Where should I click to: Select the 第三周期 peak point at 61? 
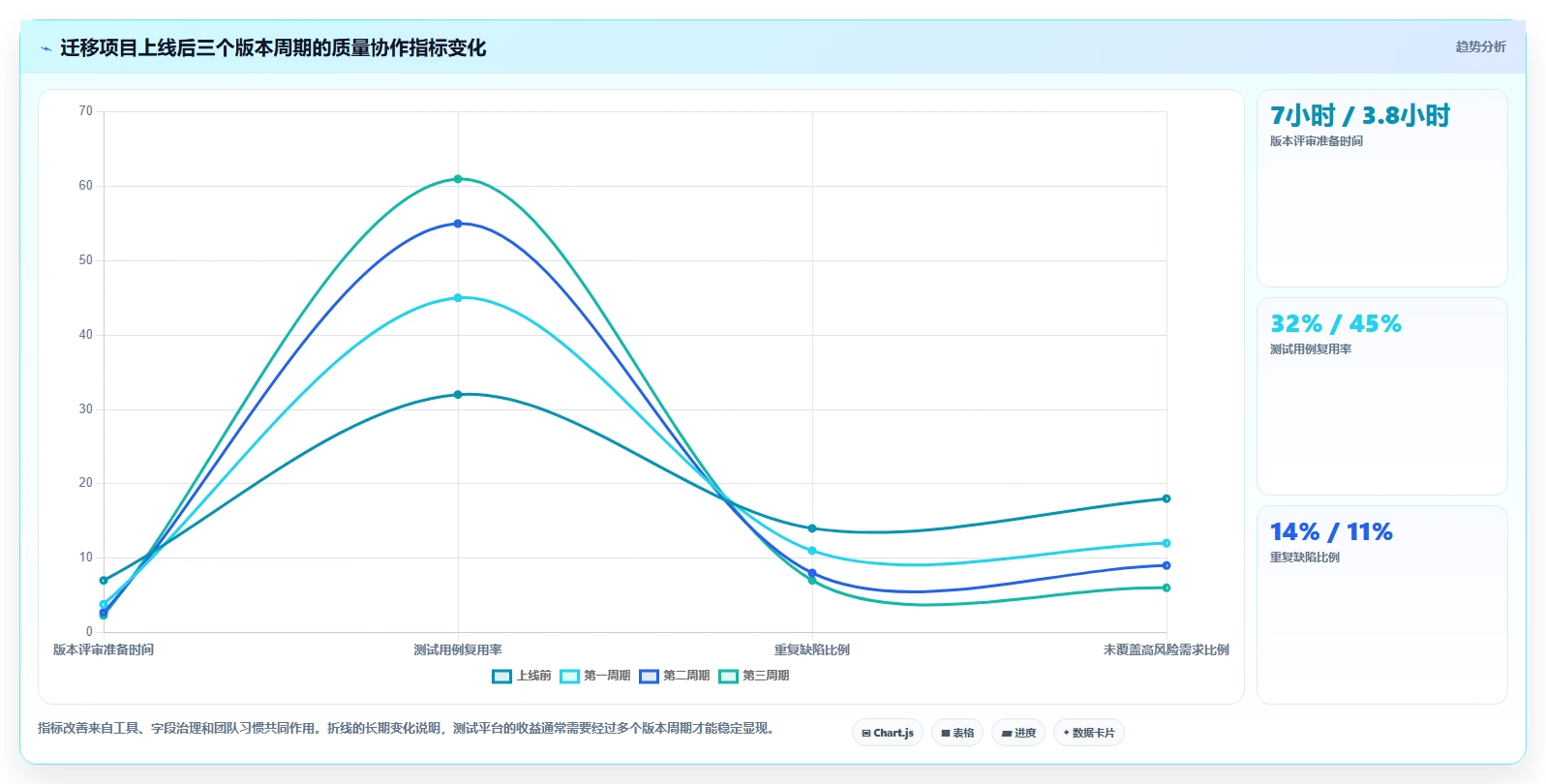tap(458, 179)
